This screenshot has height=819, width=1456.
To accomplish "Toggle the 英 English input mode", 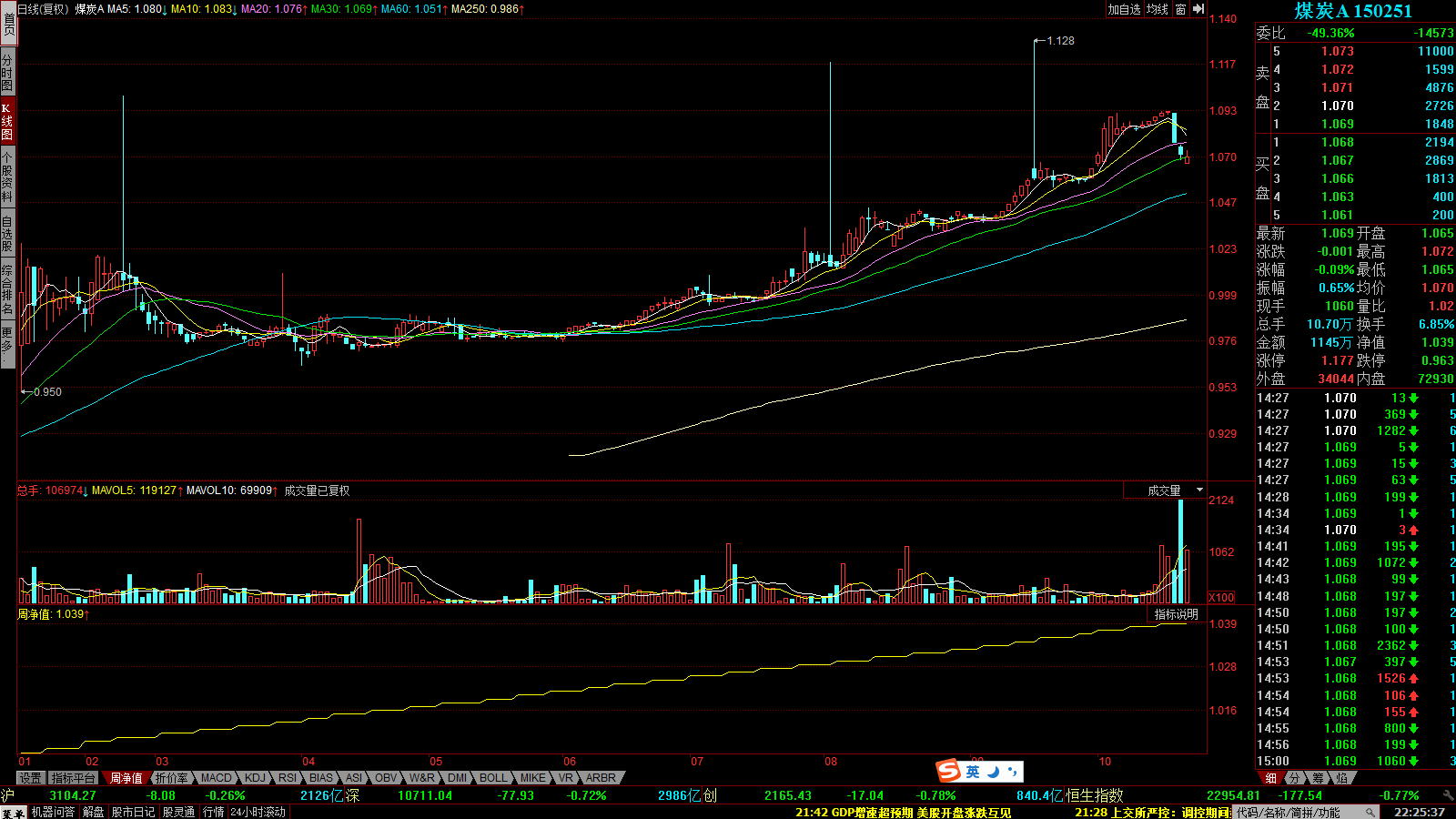I will click(973, 772).
